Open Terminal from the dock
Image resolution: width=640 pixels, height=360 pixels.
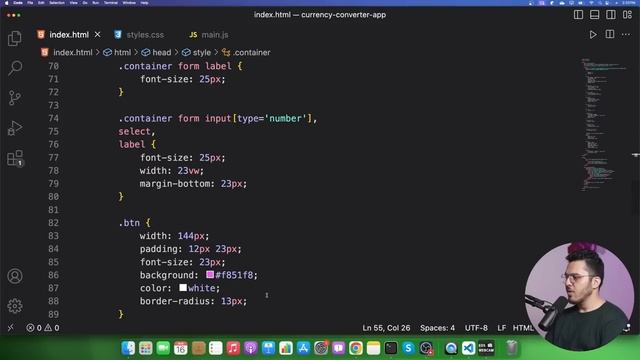[391, 348]
